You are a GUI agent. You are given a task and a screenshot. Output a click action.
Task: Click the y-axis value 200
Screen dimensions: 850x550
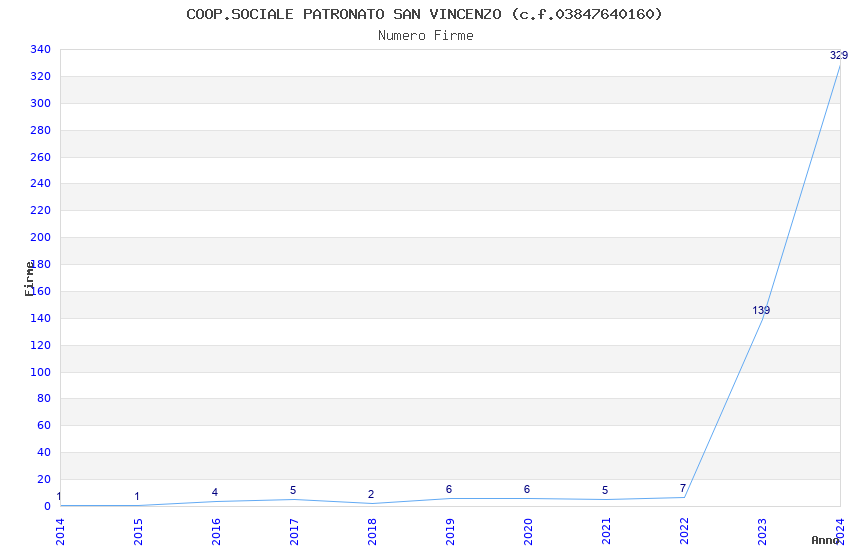(41, 237)
